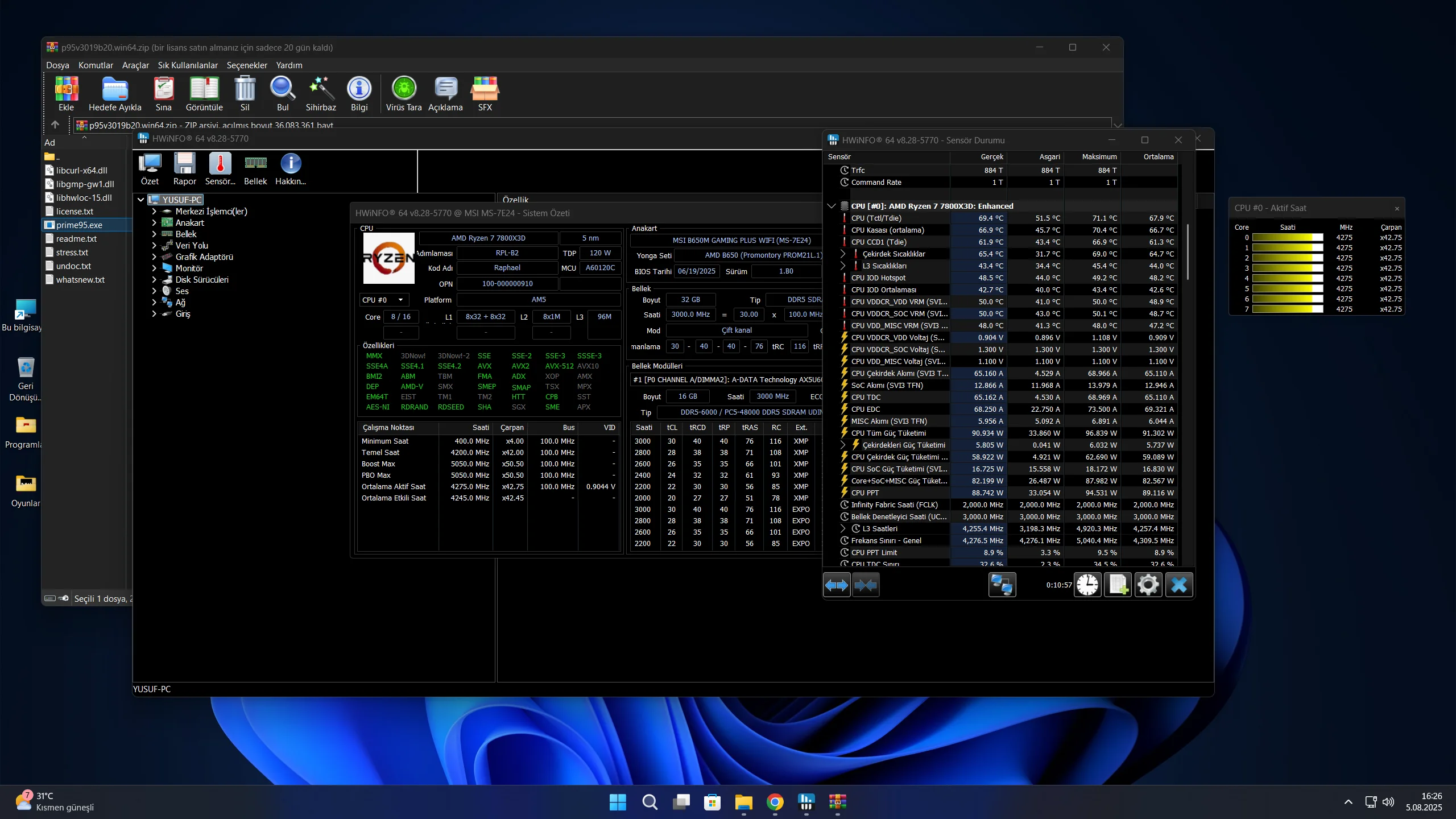Viewport: 1456px width, 819px height.
Task: Expand the Çekirdek Sıcaklıklar sensor row
Action: point(843,254)
